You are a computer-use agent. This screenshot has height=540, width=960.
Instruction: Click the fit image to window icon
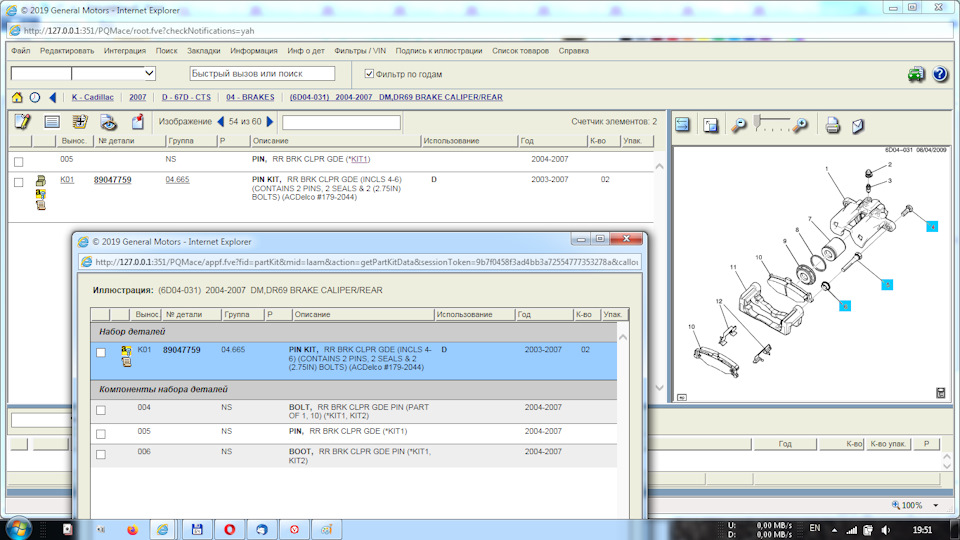[x=710, y=126]
